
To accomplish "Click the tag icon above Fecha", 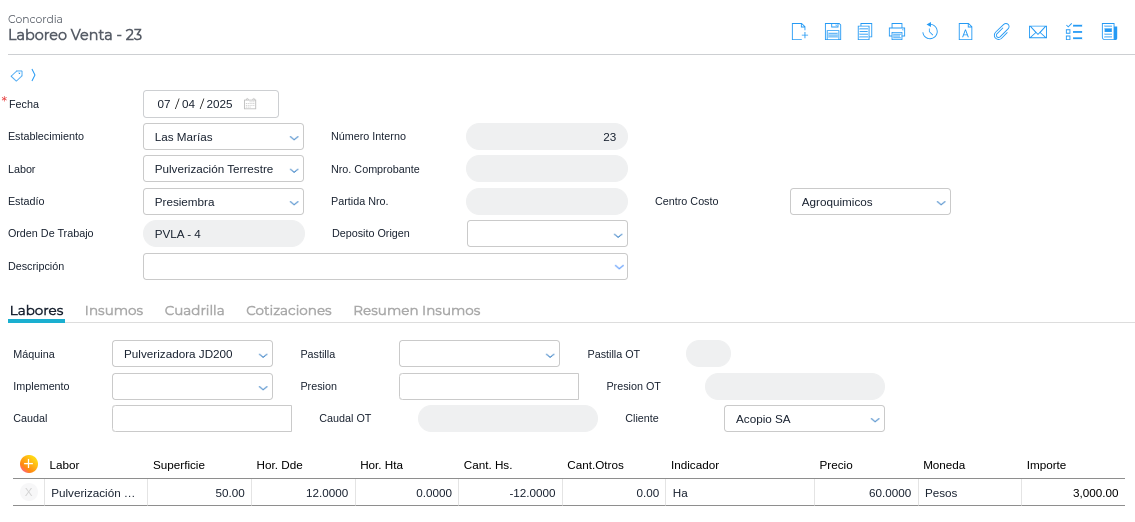I will (x=16, y=75).
